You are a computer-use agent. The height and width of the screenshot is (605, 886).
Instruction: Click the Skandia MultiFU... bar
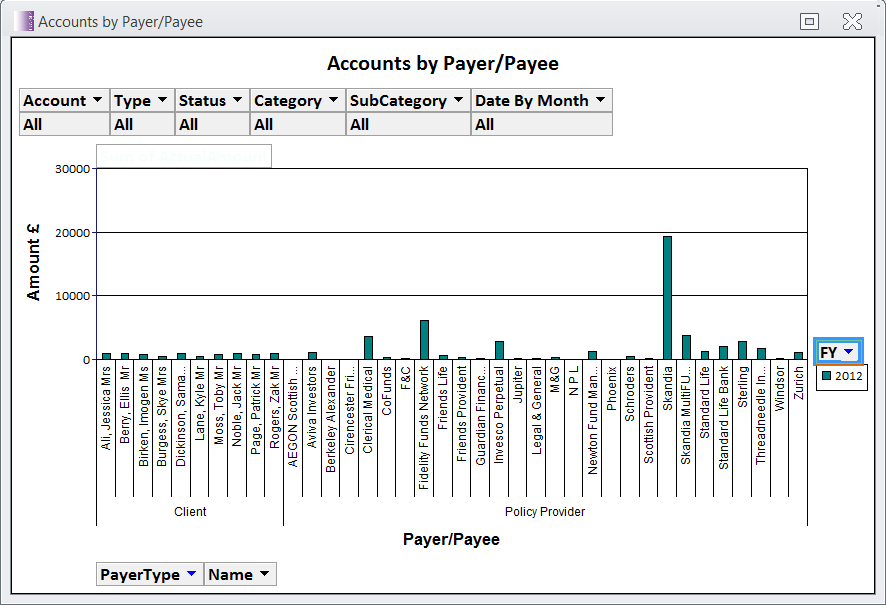[686, 347]
